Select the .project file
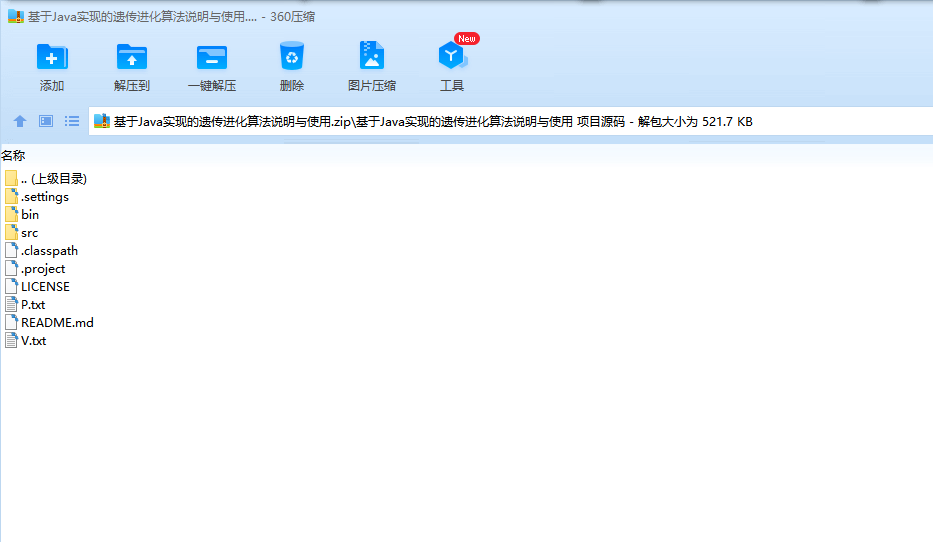Image resolution: width=933 pixels, height=542 pixels. coord(35,268)
